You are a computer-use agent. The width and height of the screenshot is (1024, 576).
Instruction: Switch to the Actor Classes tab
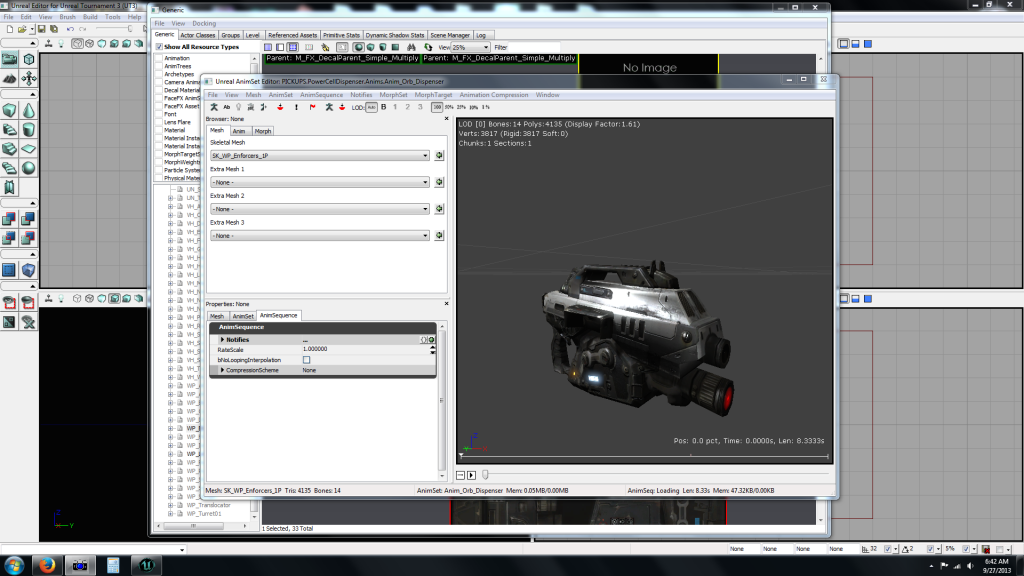[x=197, y=35]
